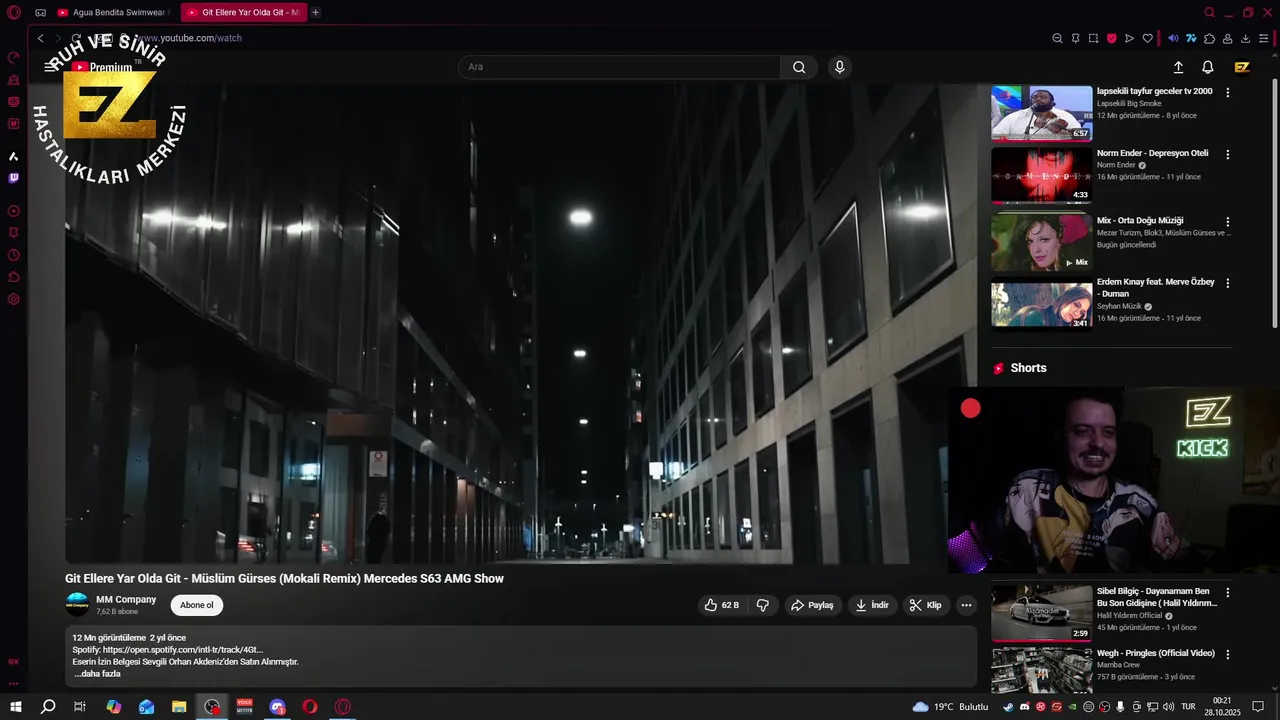
Task: Open the browser extensions puzzle icon
Action: [x=1209, y=38]
